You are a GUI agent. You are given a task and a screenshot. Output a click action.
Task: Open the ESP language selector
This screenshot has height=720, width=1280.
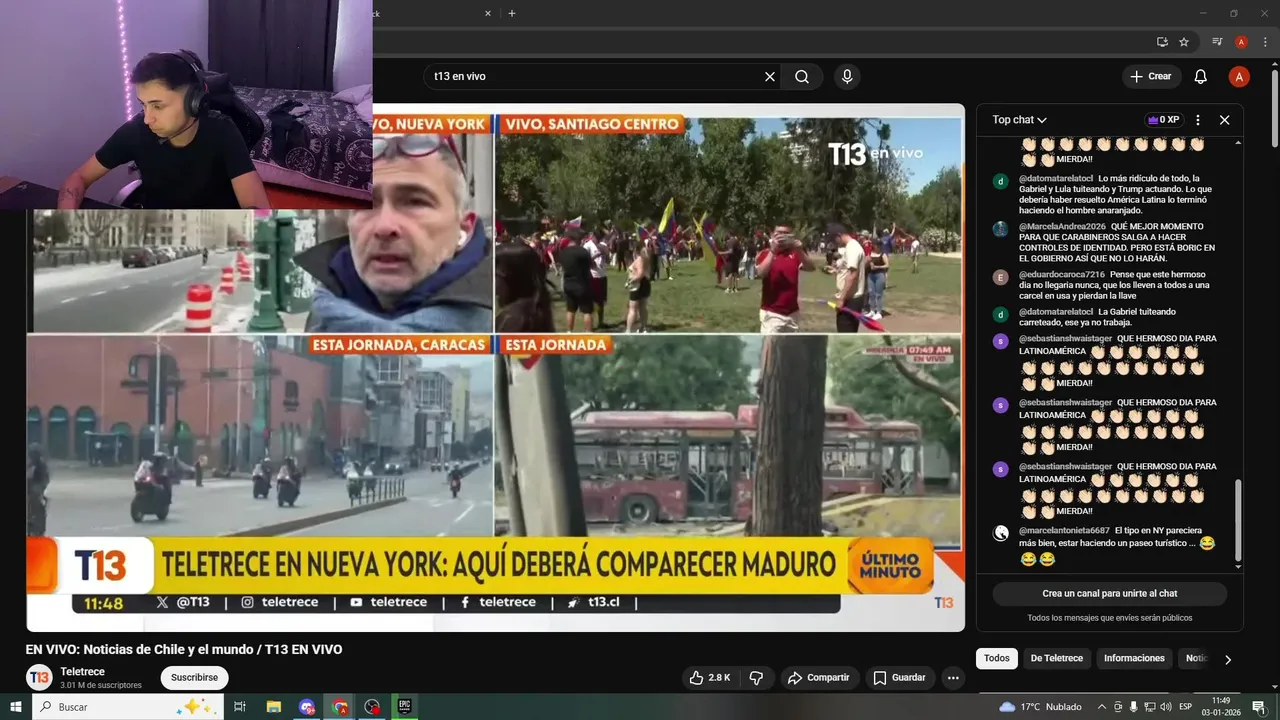1186,707
